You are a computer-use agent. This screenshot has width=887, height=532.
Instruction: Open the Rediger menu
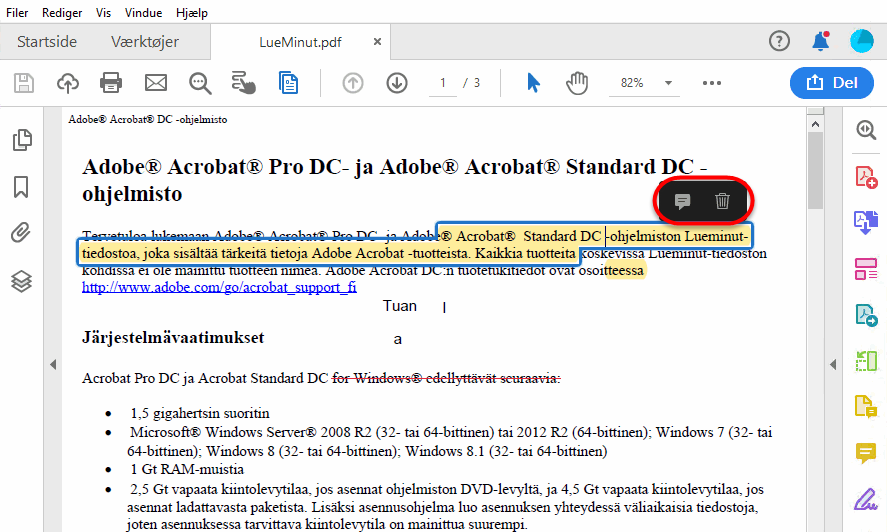pyautogui.click(x=62, y=12)
